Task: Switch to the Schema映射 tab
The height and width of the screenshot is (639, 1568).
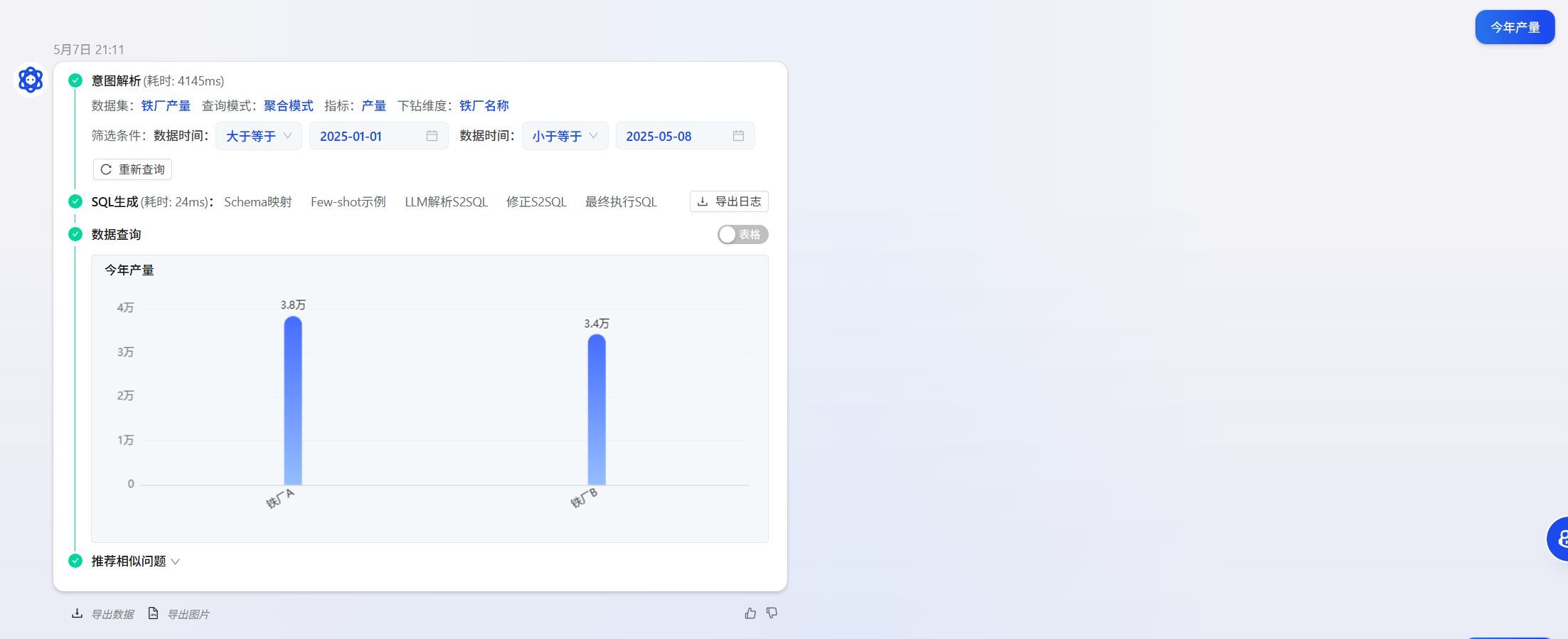Action: click(258, 202)
